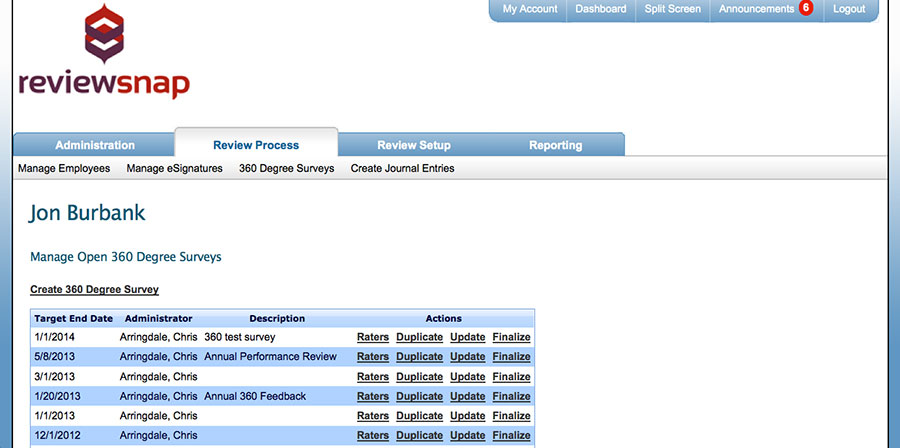Click the Create 360 Degree Survey link

point(94,290)
